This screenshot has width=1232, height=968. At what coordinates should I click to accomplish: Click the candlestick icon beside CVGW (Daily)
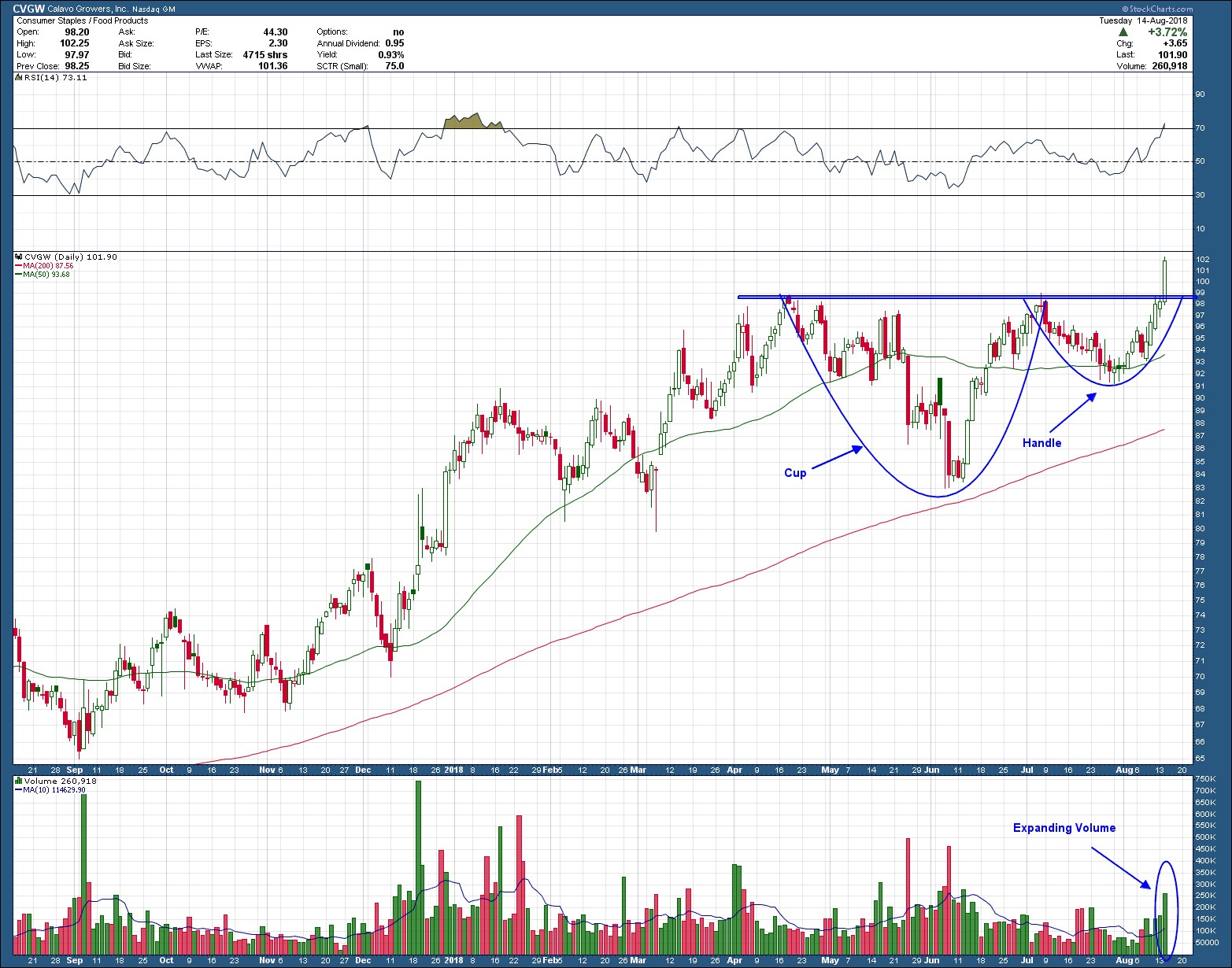click(19, 257)
